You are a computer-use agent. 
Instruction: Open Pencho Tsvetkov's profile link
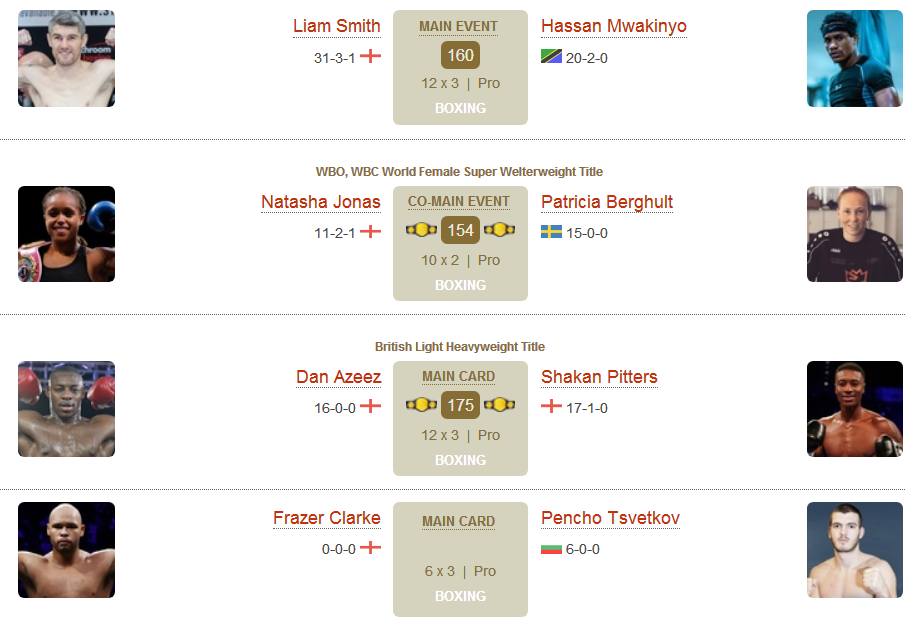(610, 518)
